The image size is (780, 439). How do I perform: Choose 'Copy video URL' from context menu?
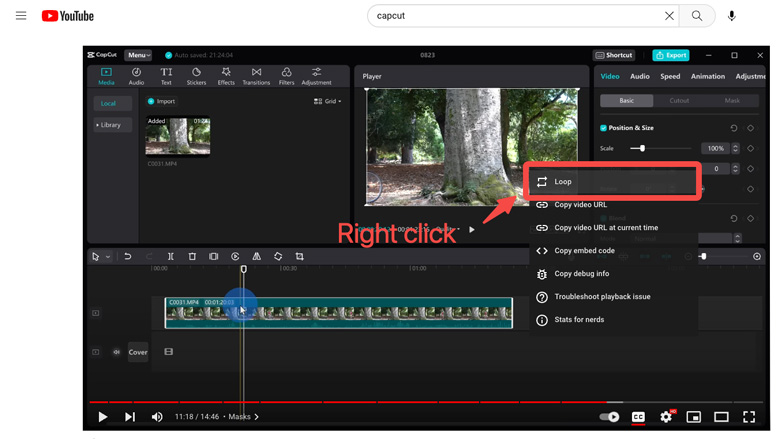click(x=580, y=205)
